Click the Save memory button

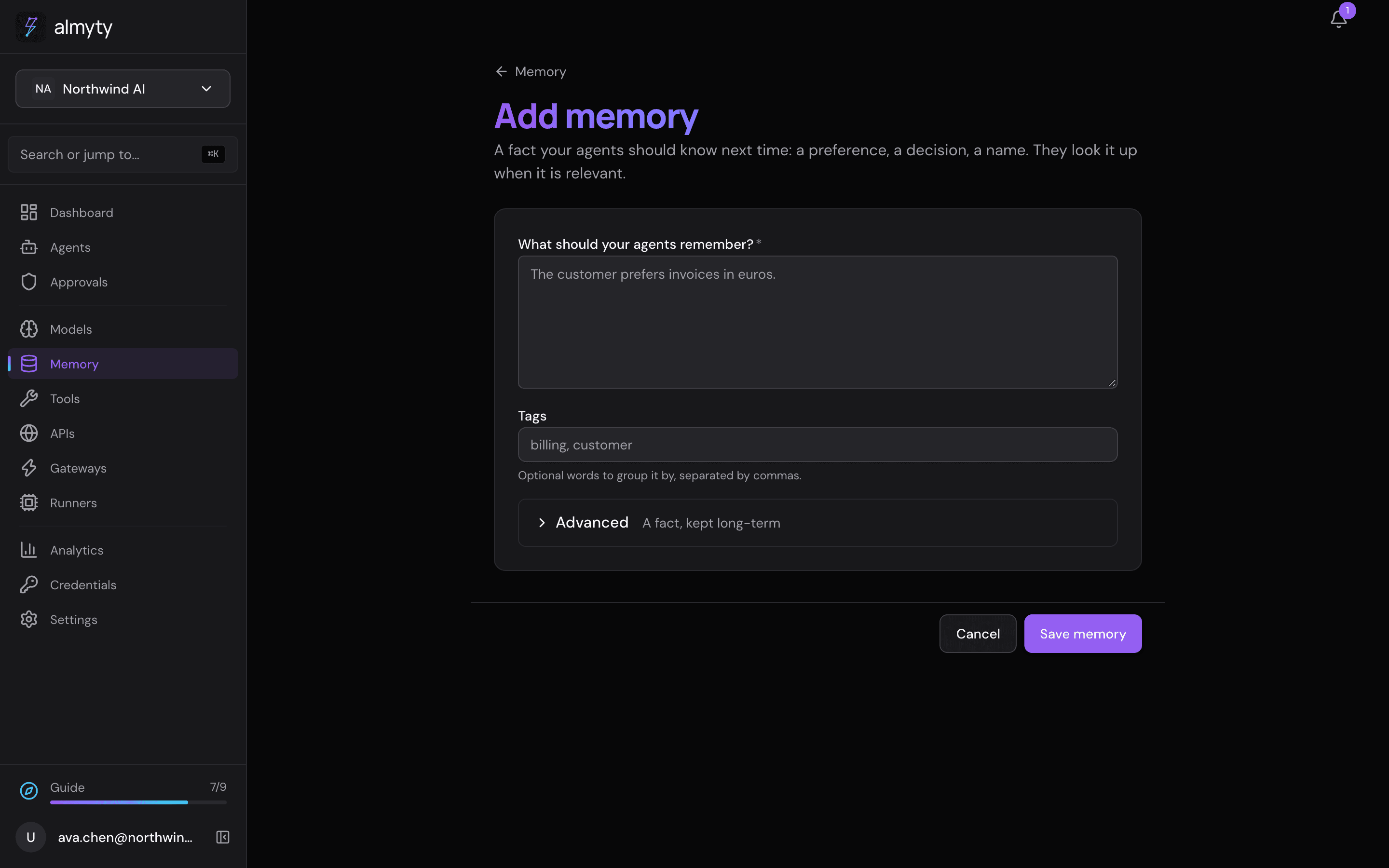tap(1082, 634)
